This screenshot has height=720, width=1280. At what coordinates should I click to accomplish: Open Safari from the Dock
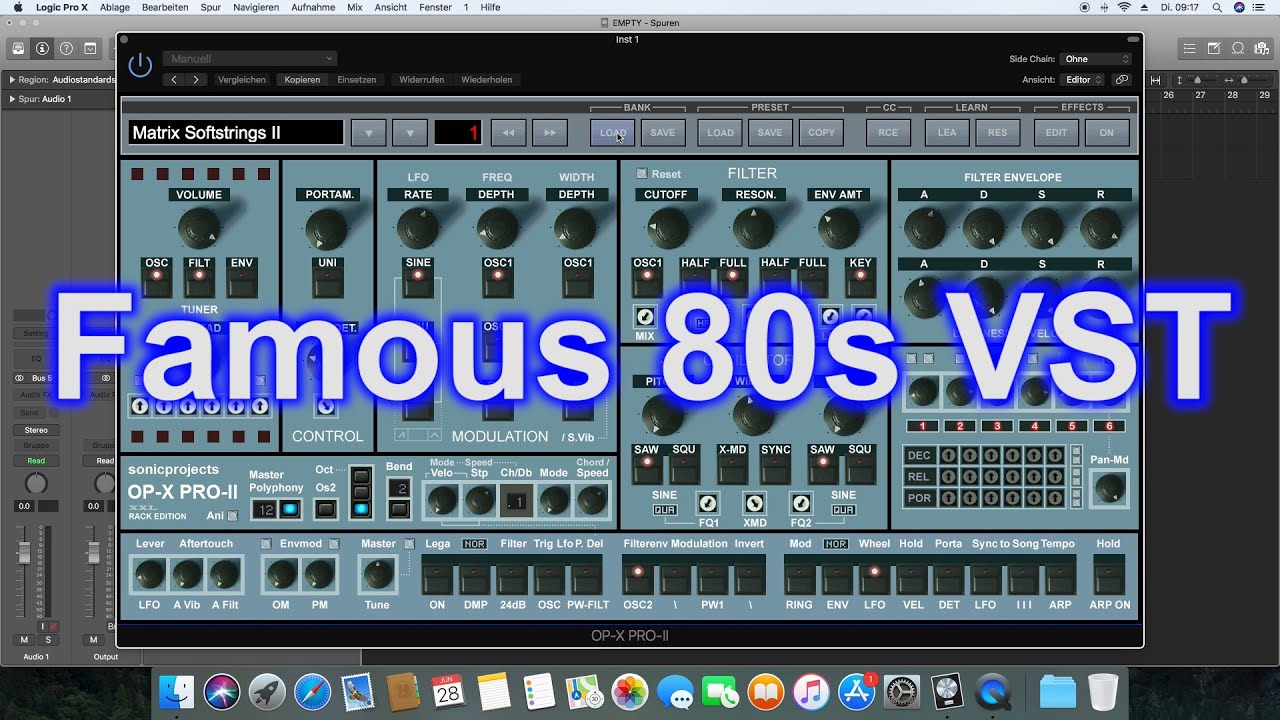click(312, 692)
